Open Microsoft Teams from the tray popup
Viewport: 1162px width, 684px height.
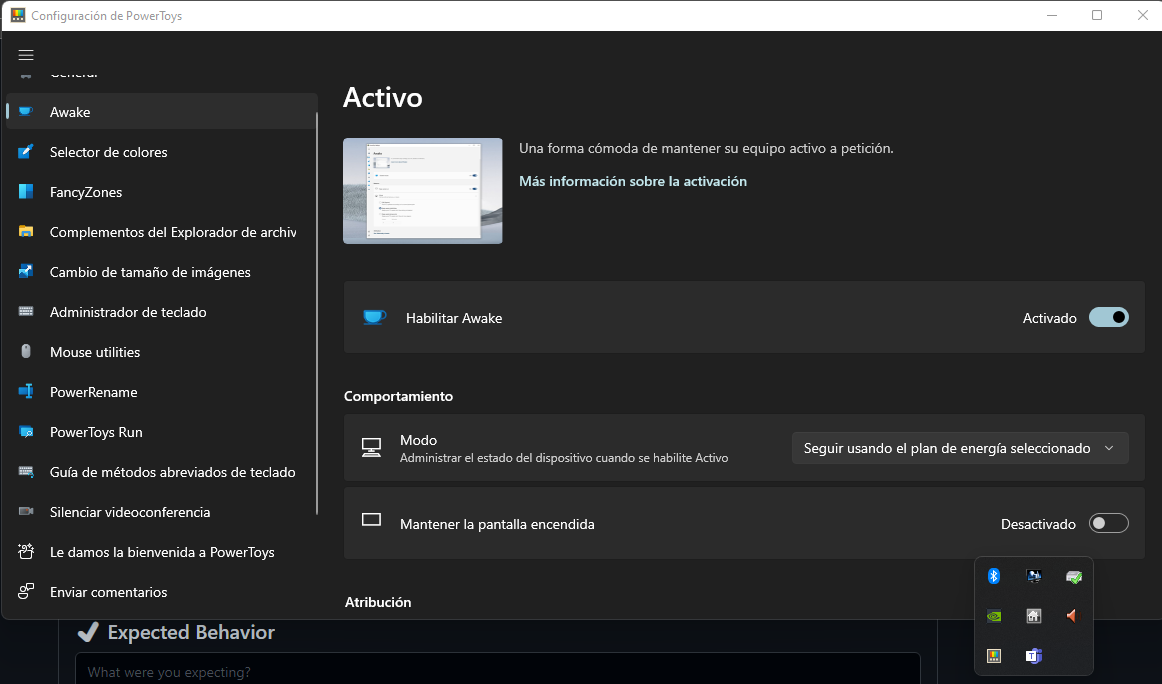click(x=1033, y=655)
